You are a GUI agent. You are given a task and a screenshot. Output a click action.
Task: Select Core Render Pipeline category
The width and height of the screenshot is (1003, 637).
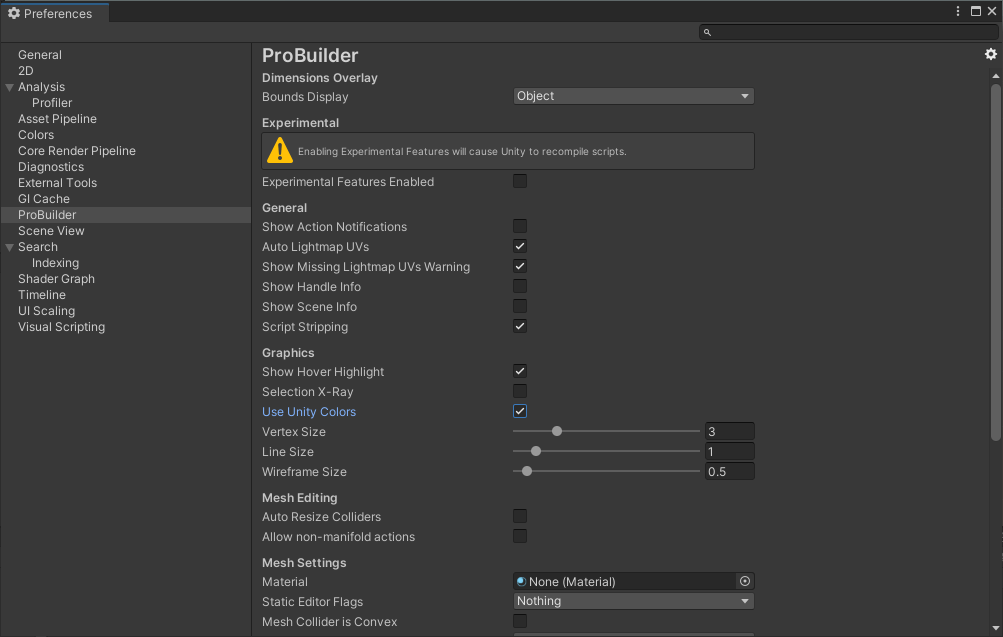tap(77, 151)
